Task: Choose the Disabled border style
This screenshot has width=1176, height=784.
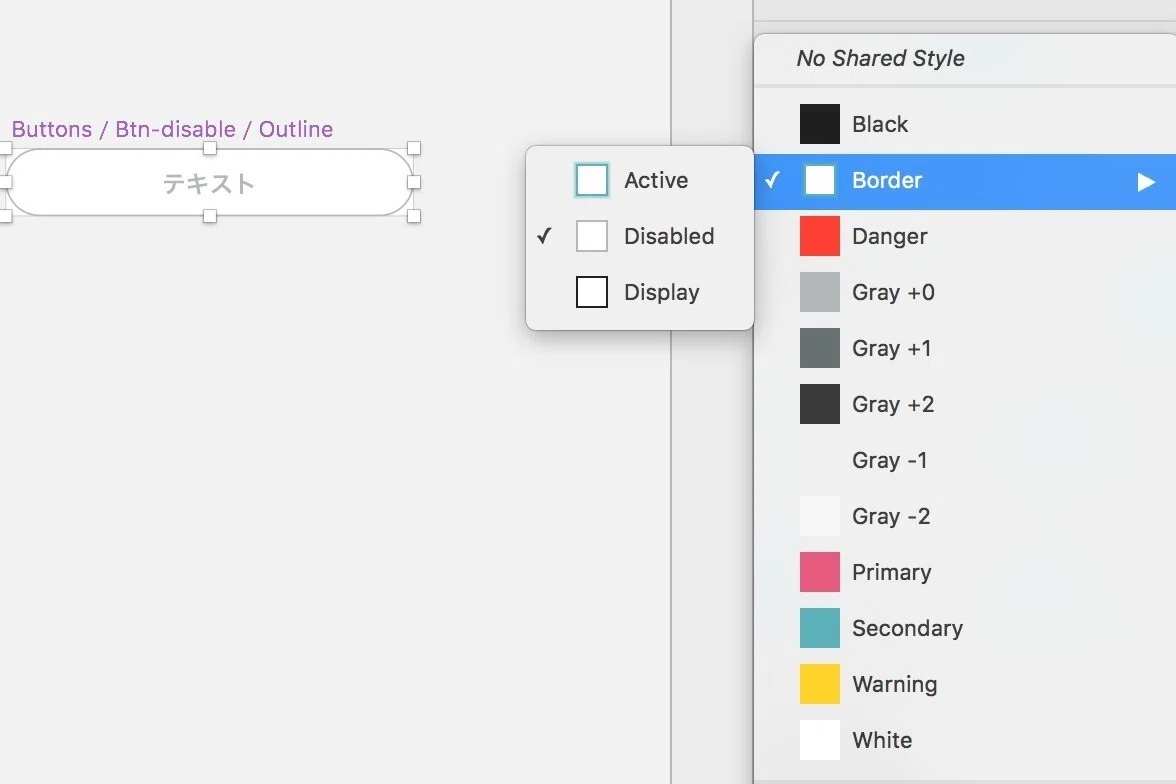Action: click(x=640, y=236)
